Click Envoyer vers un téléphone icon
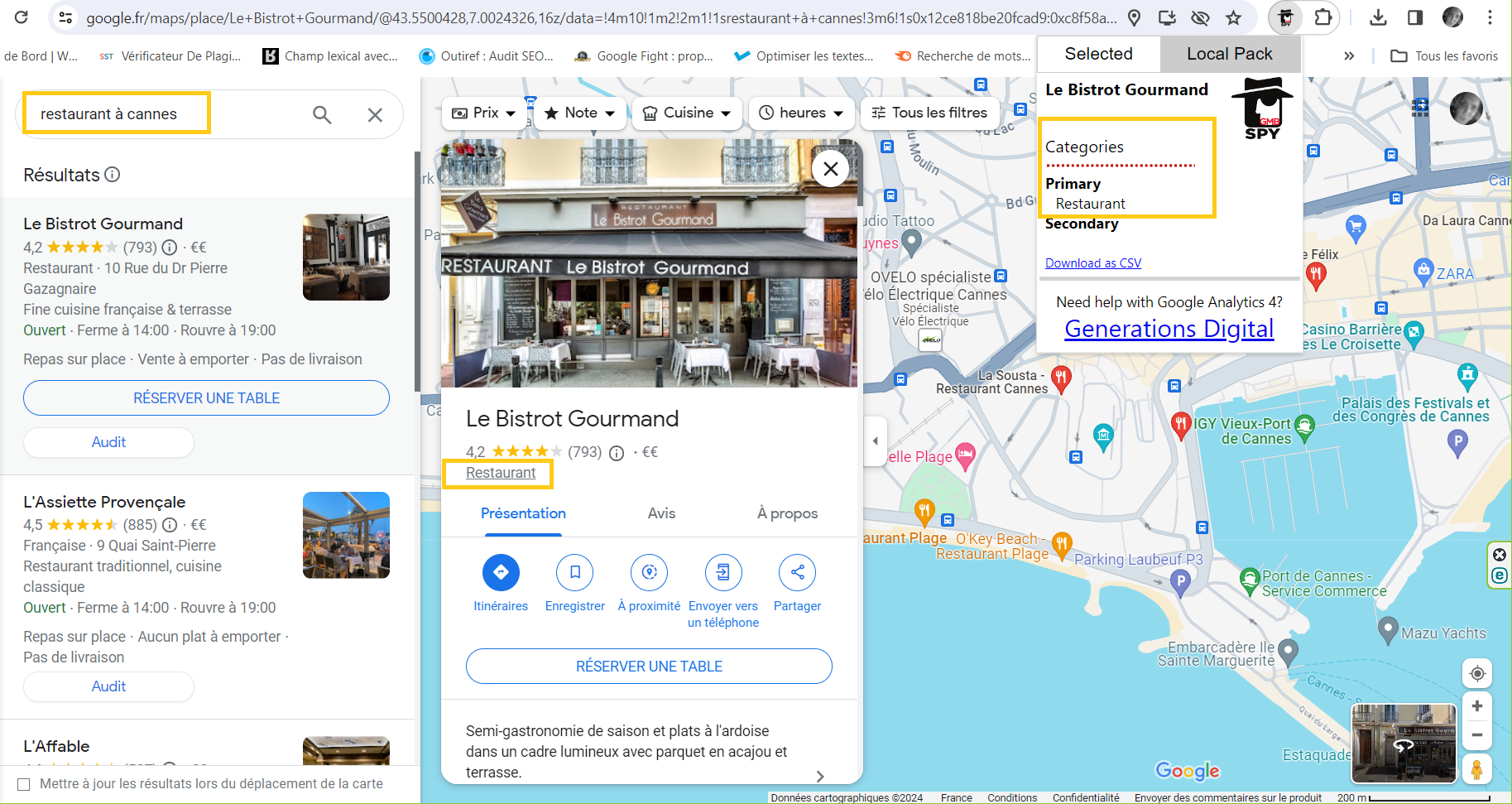The width and height of the screenshot is (1512, 804). 723,572
